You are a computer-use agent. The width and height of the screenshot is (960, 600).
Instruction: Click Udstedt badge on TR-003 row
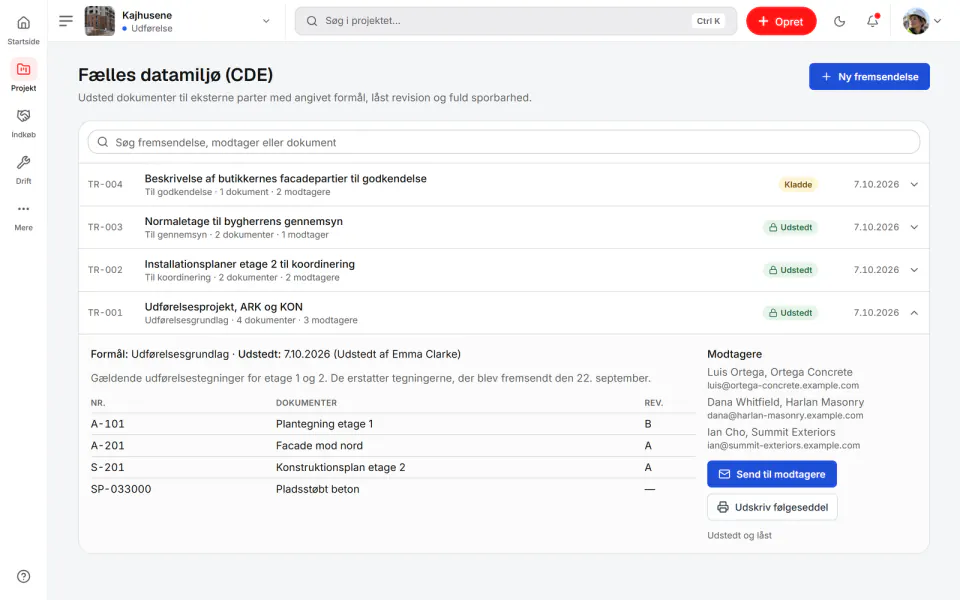790,227
